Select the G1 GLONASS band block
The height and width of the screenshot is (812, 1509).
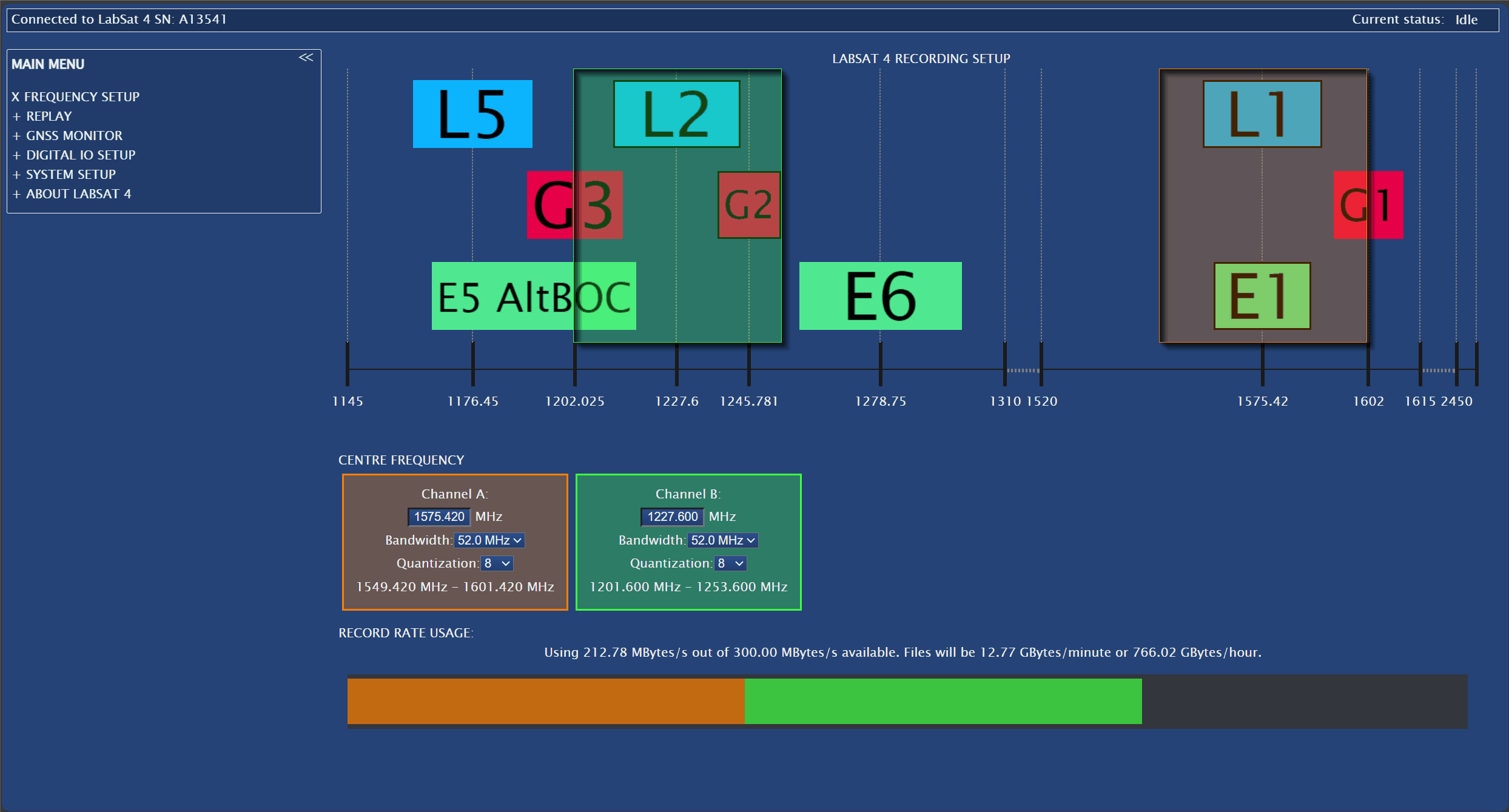pyautogui.click(x=1368, y=205)
